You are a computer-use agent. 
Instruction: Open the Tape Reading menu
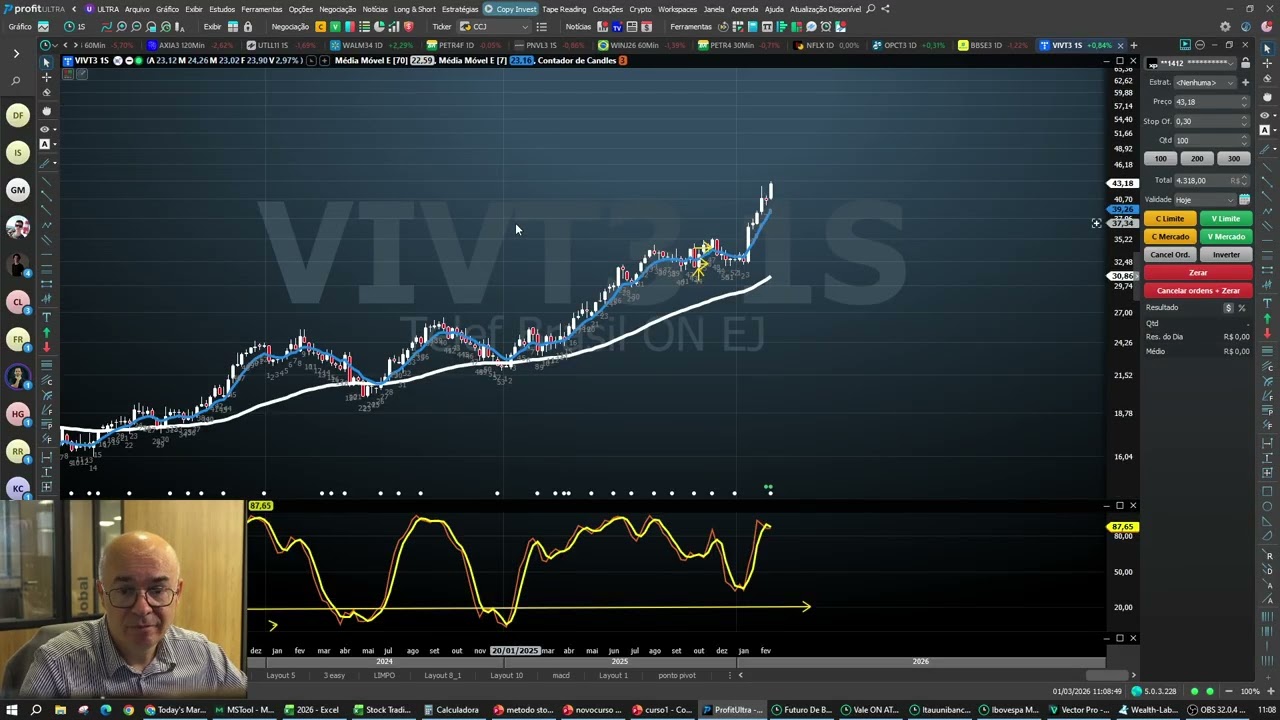tap(564, 9)
